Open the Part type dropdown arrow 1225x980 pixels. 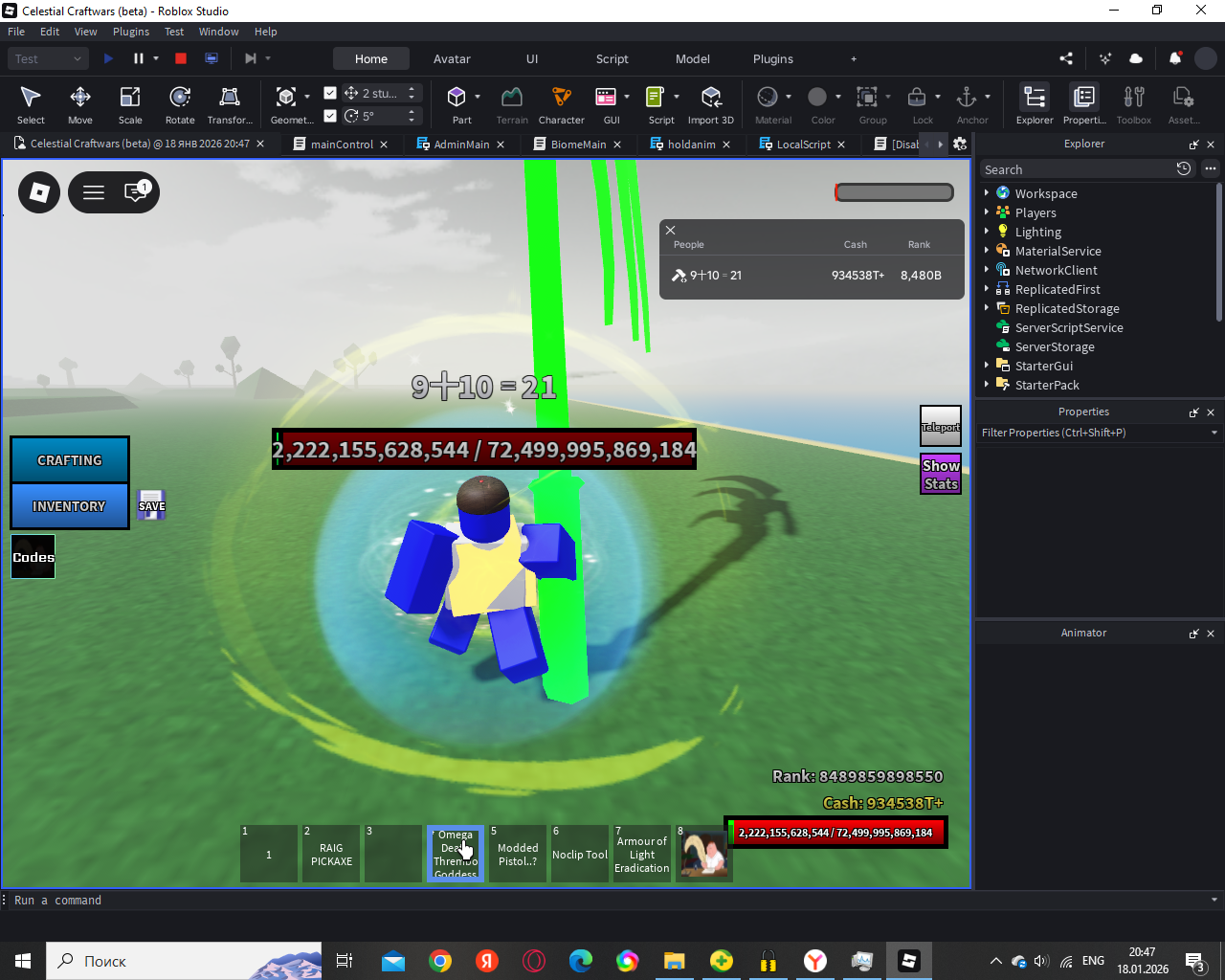[x=478, y=97]
